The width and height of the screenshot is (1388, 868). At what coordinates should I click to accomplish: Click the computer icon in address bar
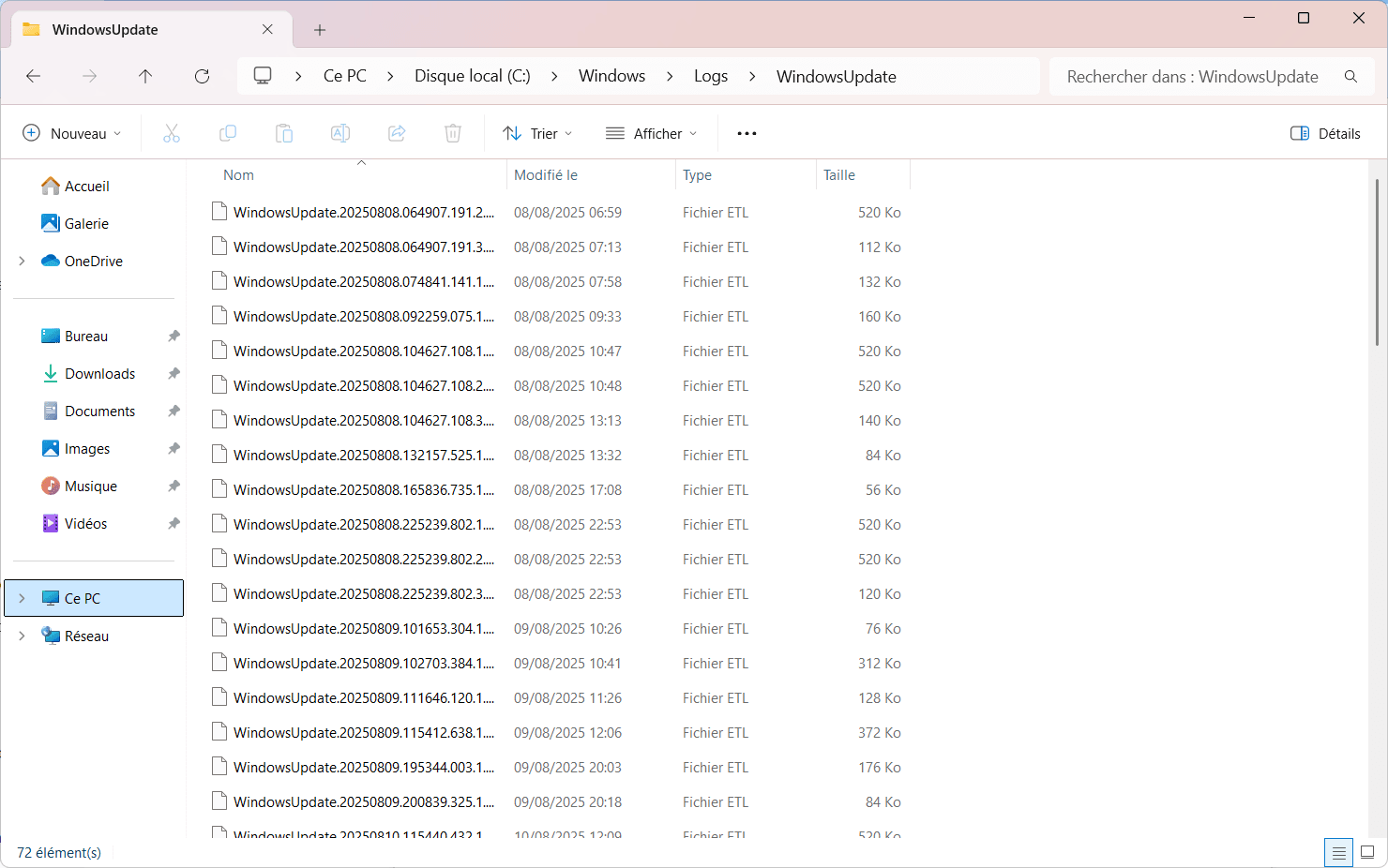coord(264,76)
